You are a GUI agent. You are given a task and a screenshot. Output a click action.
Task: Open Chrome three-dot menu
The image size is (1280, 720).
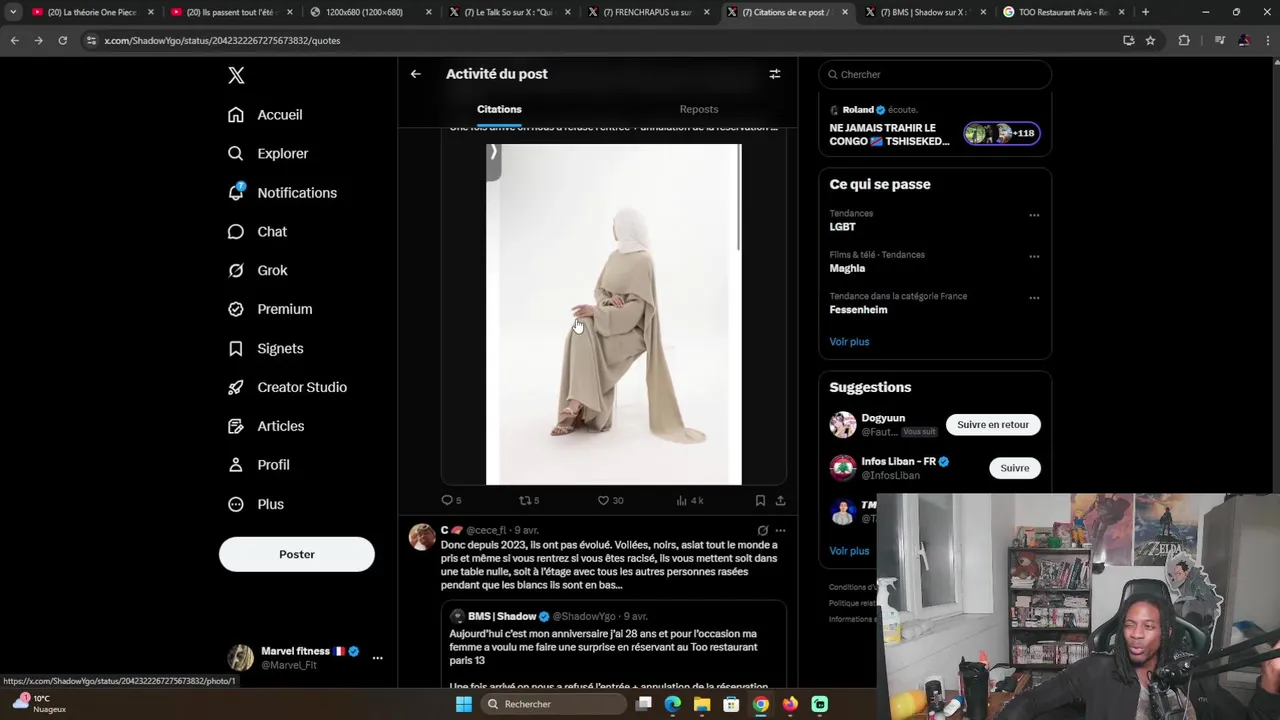pos(1265,41)
